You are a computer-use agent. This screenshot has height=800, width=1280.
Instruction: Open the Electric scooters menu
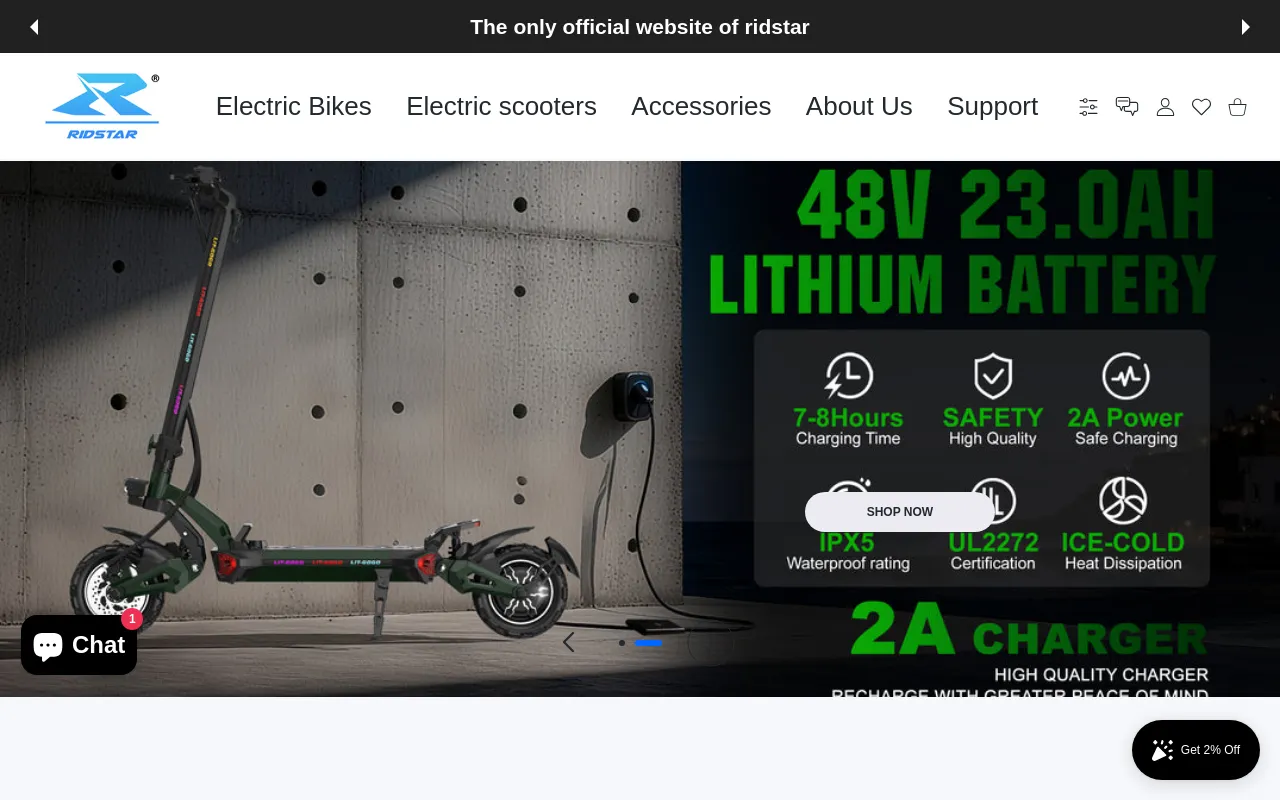tap(501, 106)
